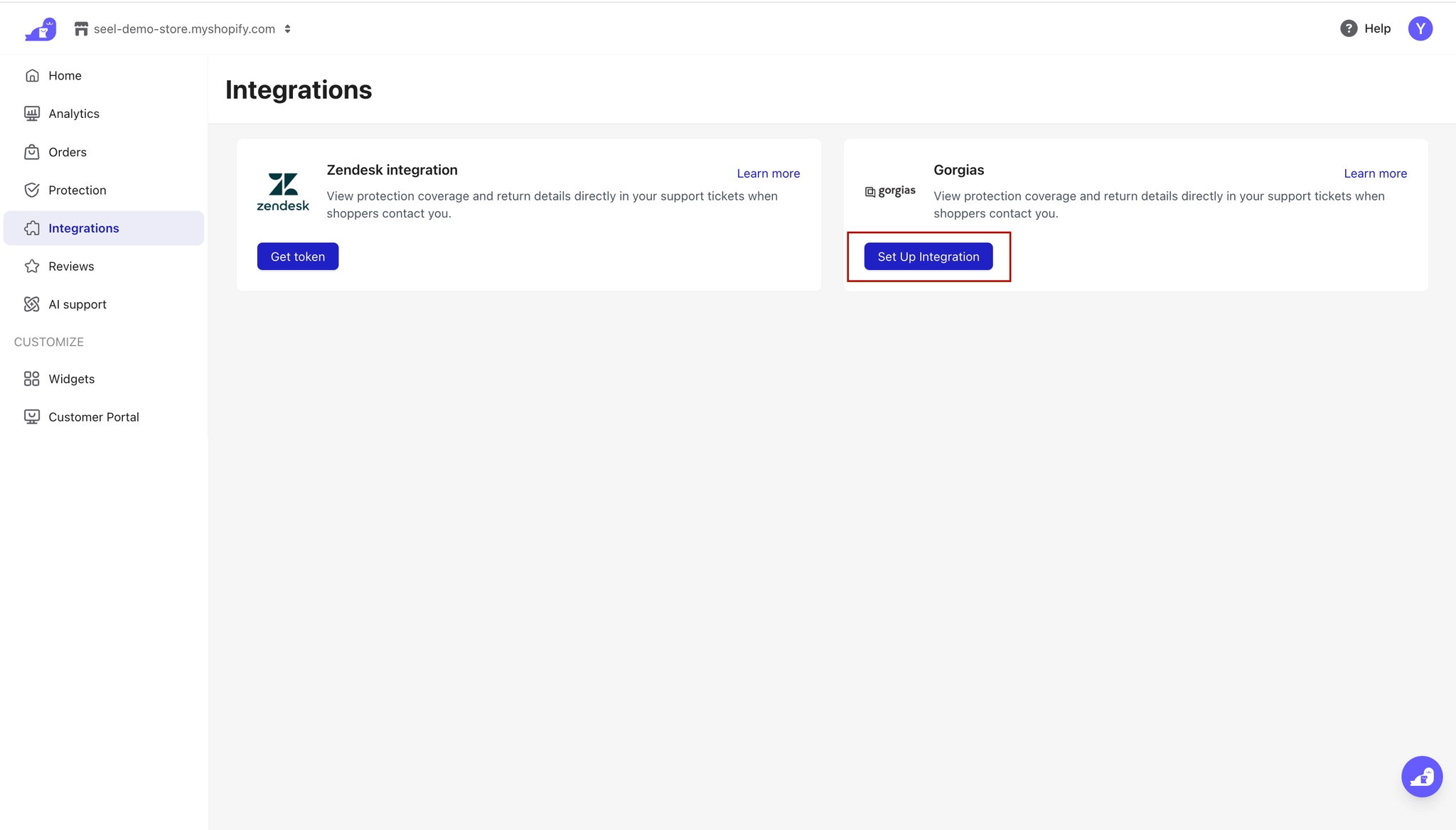
Task: Open Gorgias Learn more link
Action: [x=1375, y=173]
